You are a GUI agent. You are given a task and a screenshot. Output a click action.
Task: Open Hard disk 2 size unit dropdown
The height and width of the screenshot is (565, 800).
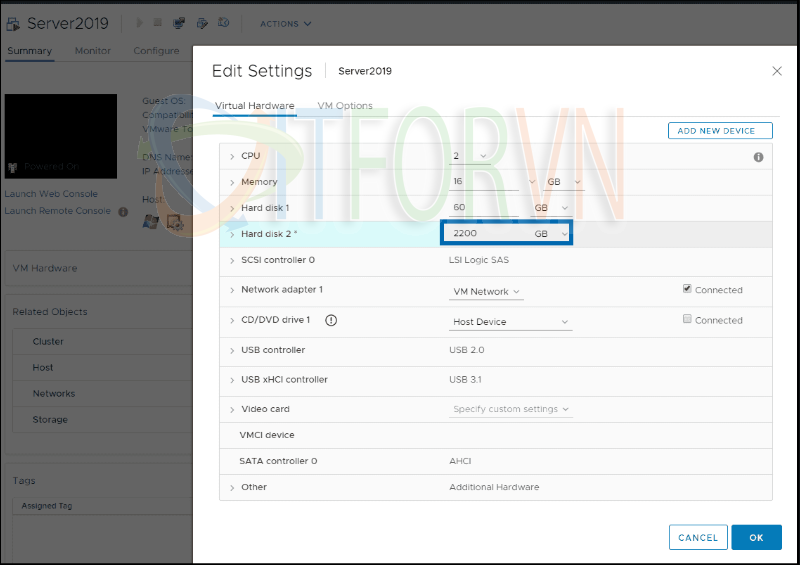(x=551, y=234)
